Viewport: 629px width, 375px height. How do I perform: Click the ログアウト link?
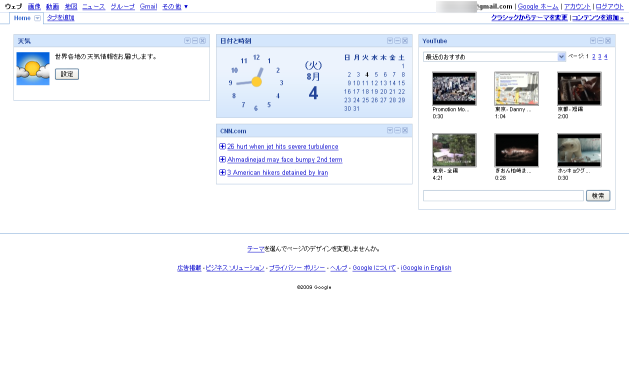click(609, 6)
